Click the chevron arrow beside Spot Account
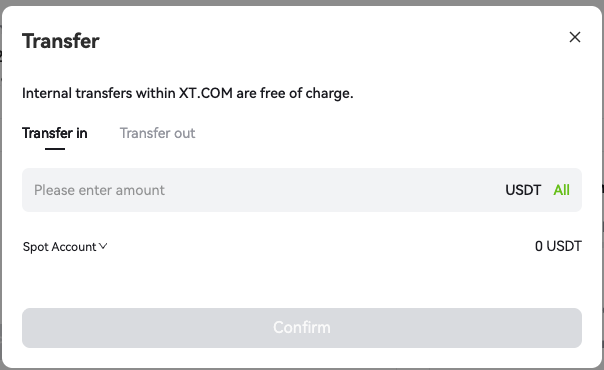 (103, 246)
